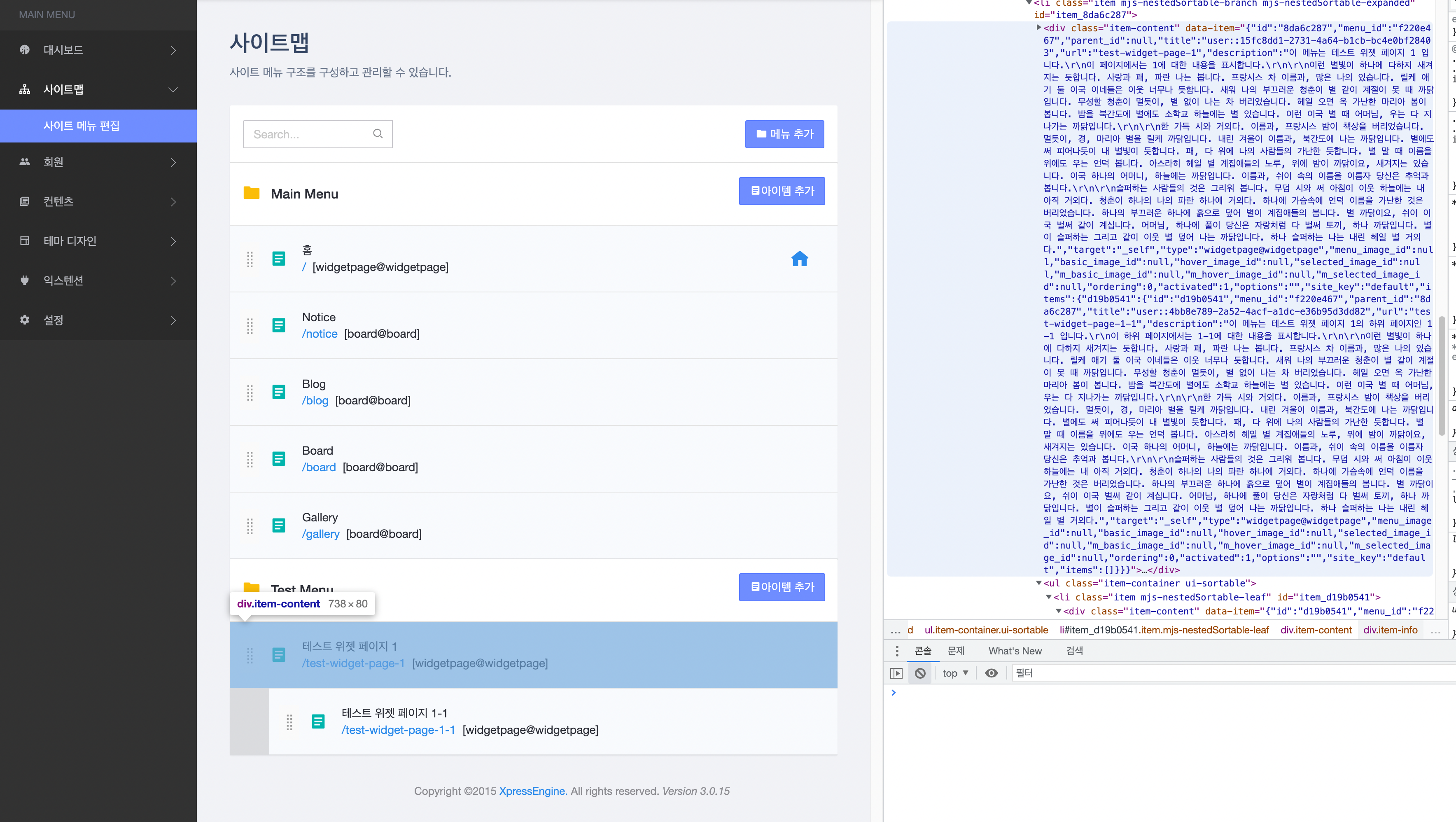Click 아이템 추가 button for Main Menu

[x=782, y=191]
